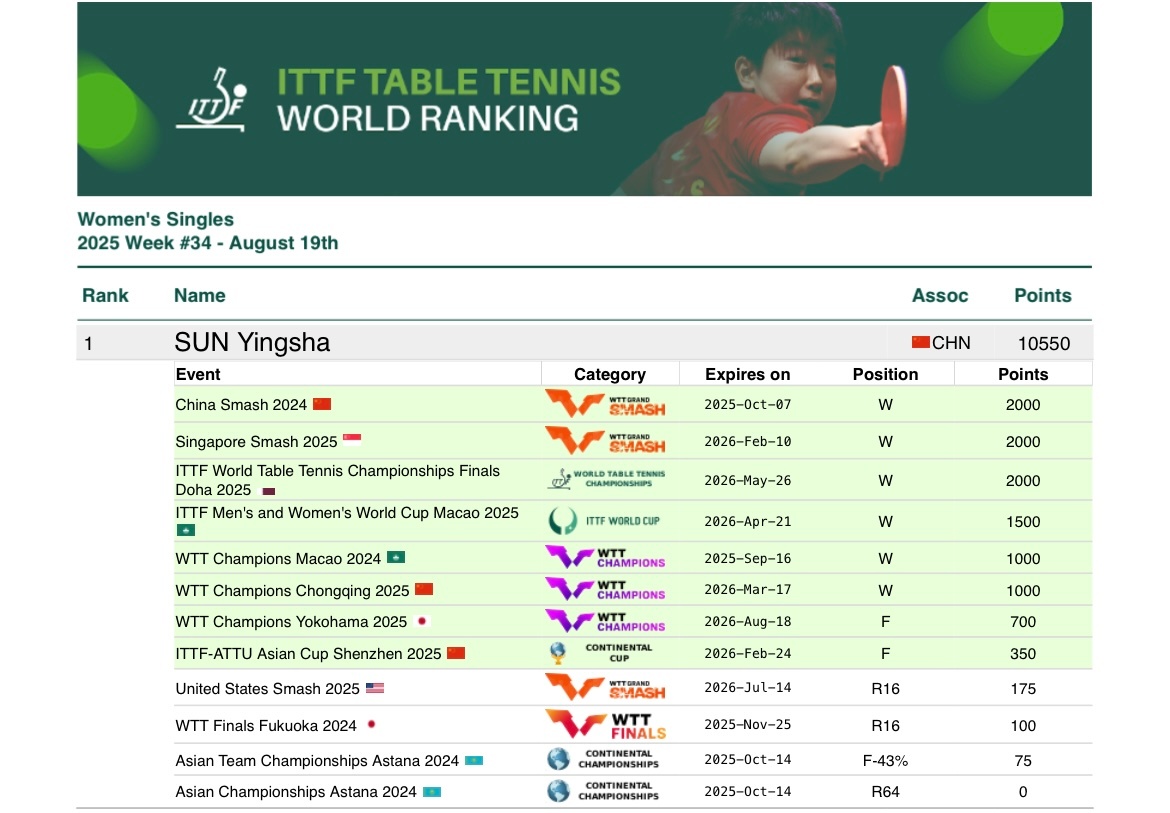Click the ITTF World Cup category logo
This screenshot has height=813, width=1170.
pyautogui.click(x=604, y=521)
